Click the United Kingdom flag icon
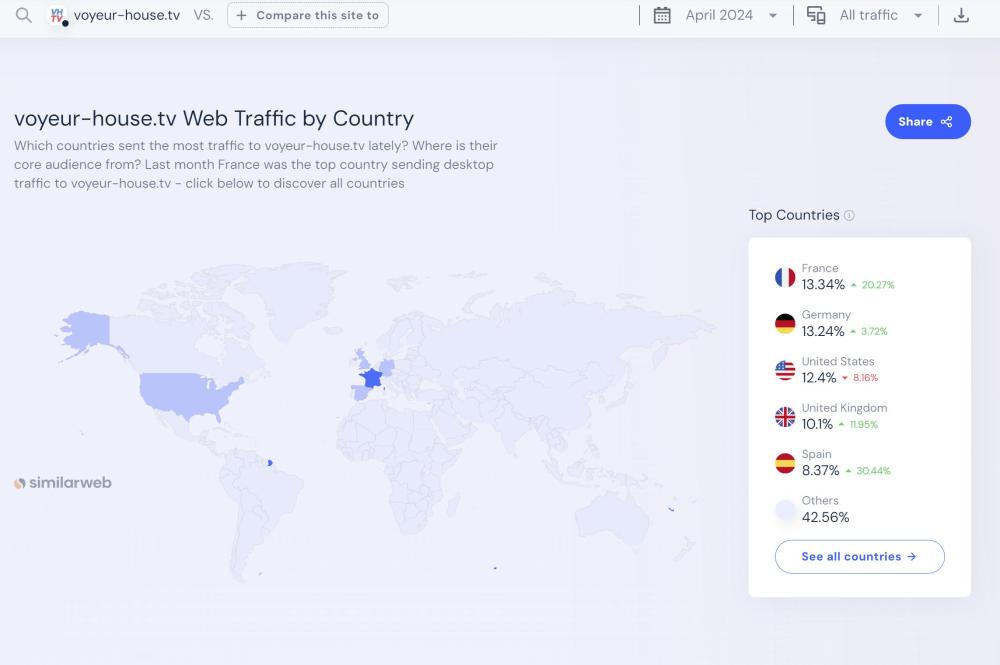Viewport: 1000px width, 665px height. click(x=785, y=417)
